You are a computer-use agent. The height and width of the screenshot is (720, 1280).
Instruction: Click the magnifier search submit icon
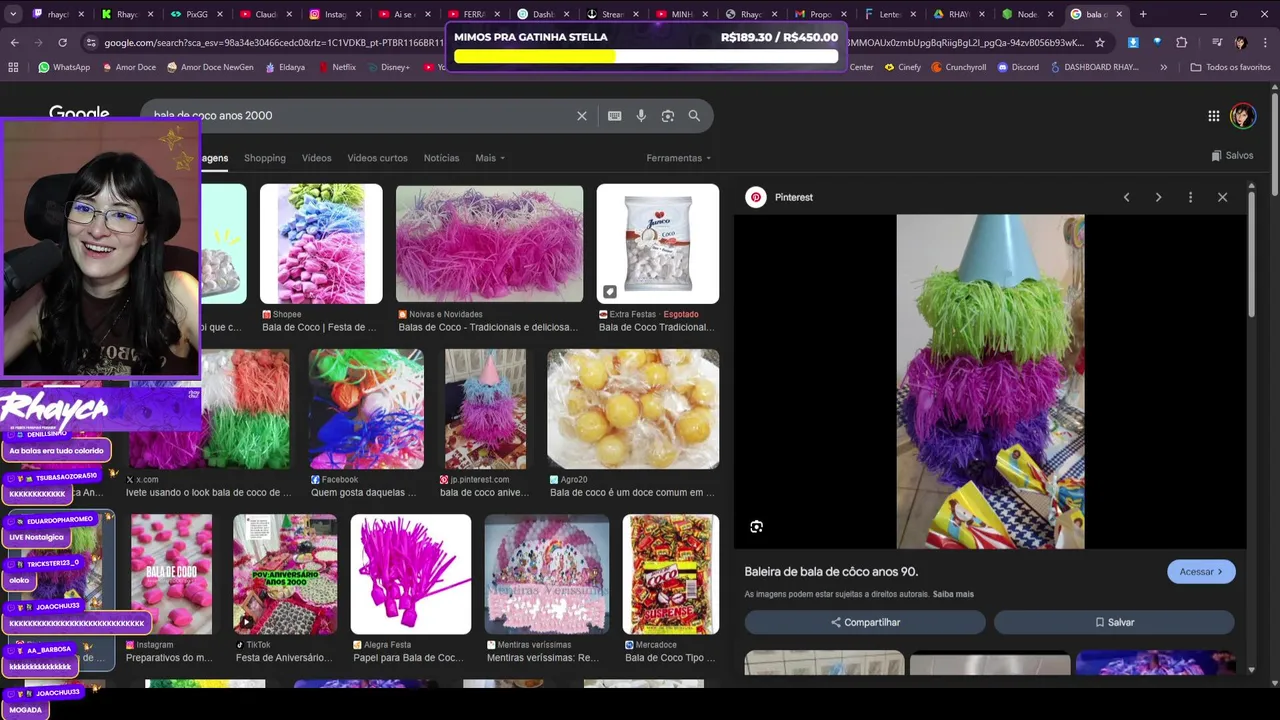694,116
